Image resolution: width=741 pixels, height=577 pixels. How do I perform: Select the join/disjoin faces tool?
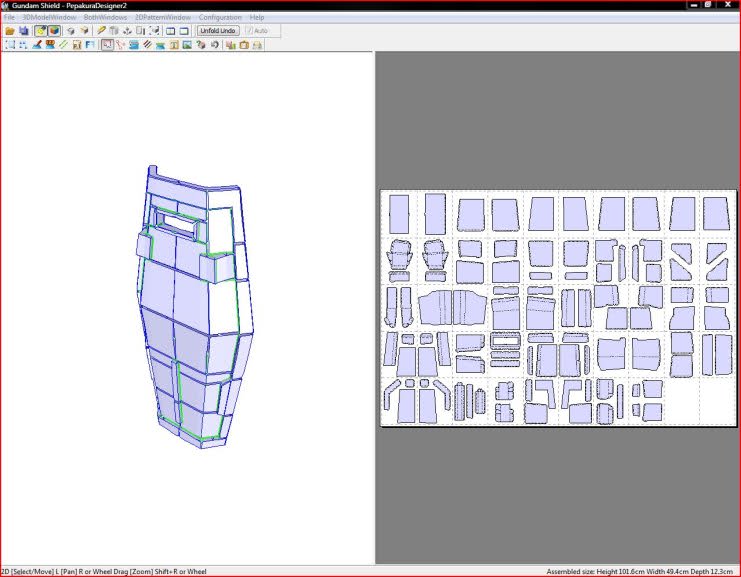(121, 45)
